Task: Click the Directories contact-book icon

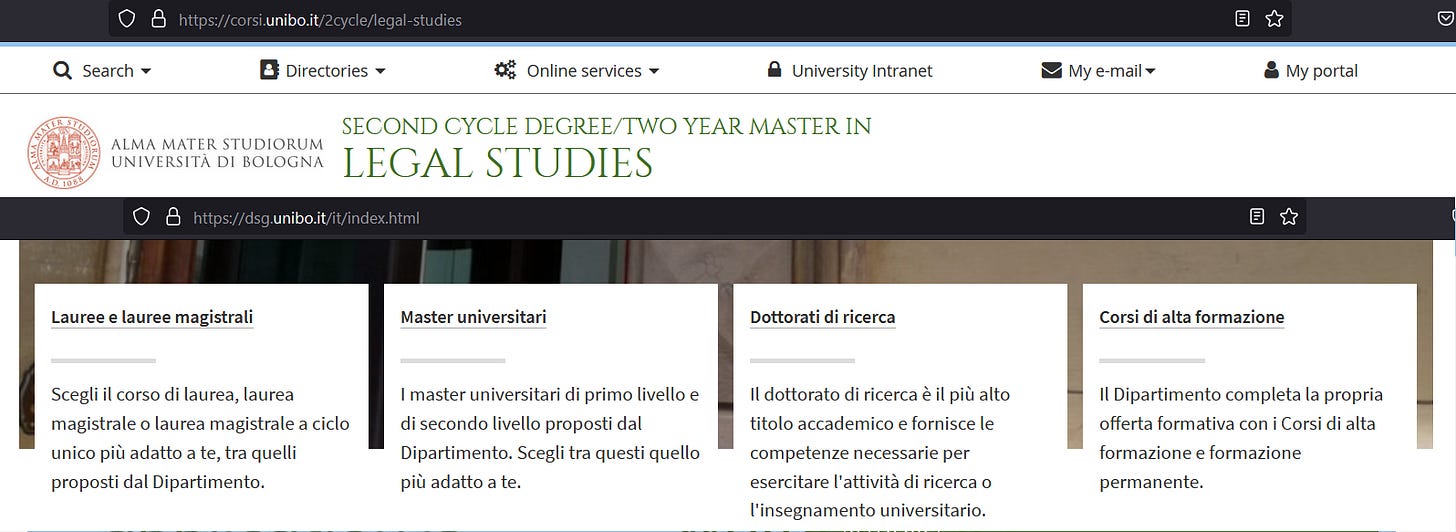Action: [268, 70]
